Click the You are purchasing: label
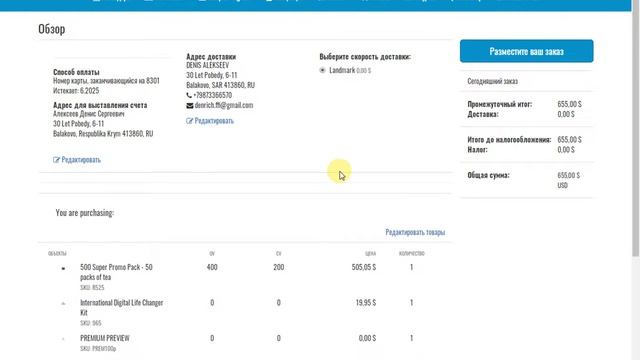This screenshot has width=640, height=360. (x=84, y=213)
